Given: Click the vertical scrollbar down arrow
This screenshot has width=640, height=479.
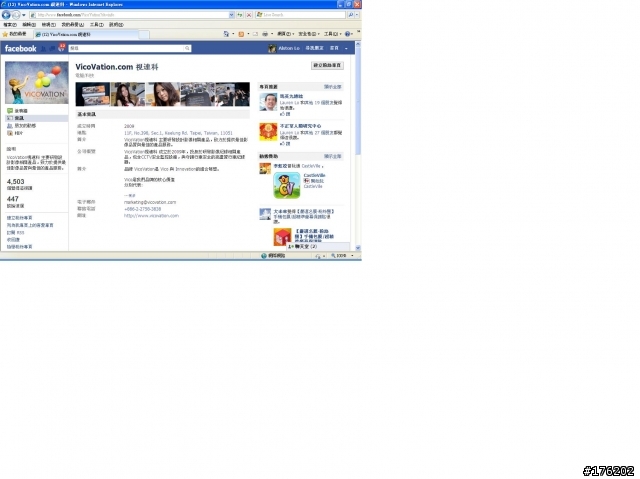Looking at the screenshot, I should pos(358,248).
